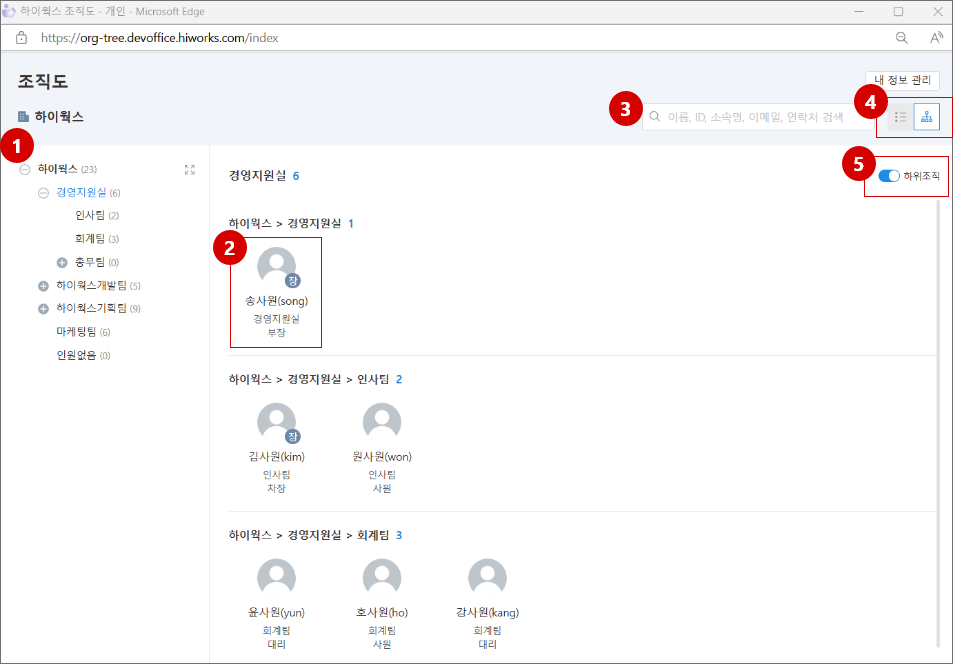Collapse the 경영지원실 tree node
953x664 pixels.
(x=43, y=193)
